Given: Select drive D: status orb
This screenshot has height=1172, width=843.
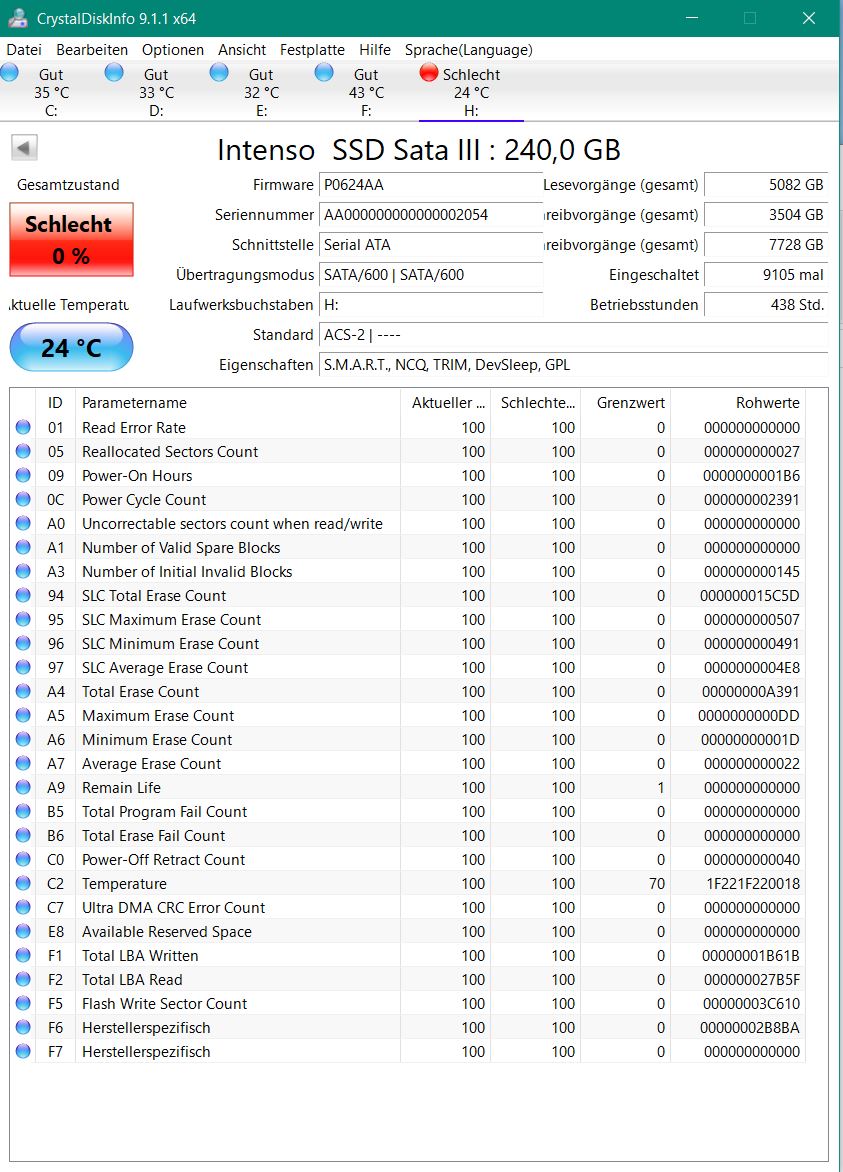Looking at the screenshot, I should pos(114,73).
